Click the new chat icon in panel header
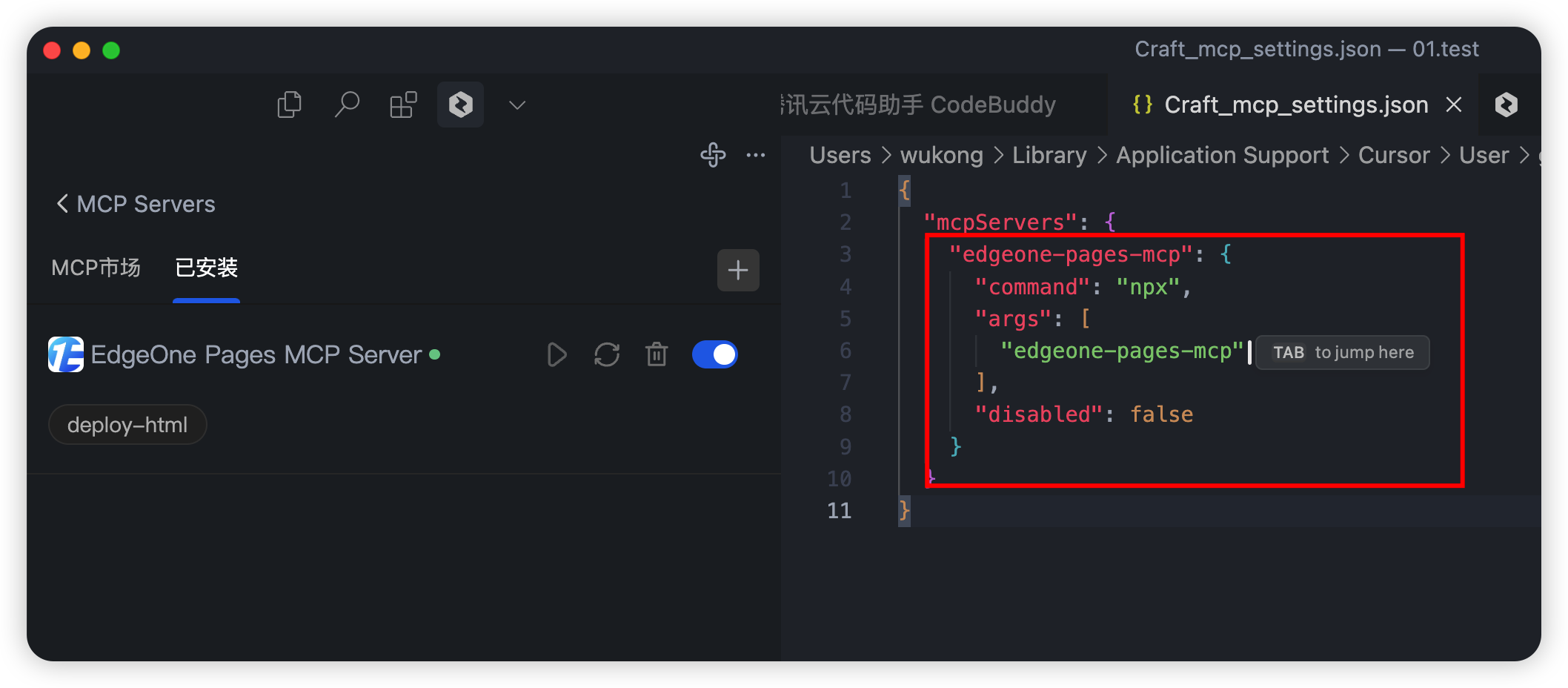Screen dimensions: 1568x688 tap(713, 155)
